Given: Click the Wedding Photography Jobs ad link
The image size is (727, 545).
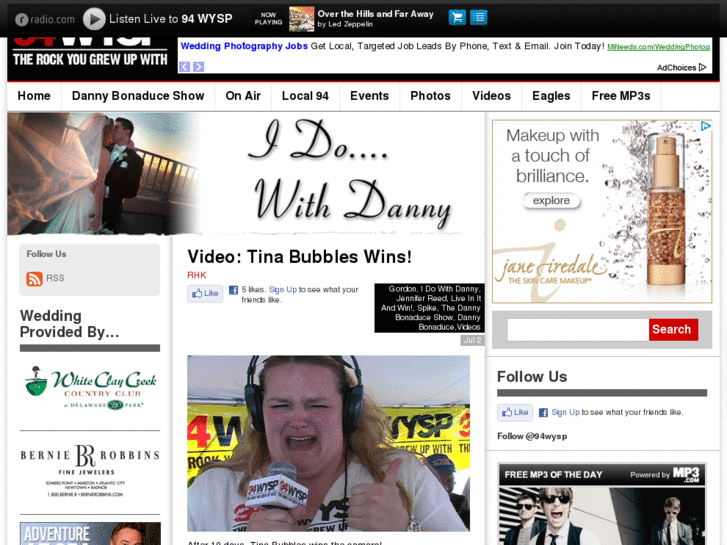Looking at the screenshot, I should pyautogui.click(x=244, y=46).
